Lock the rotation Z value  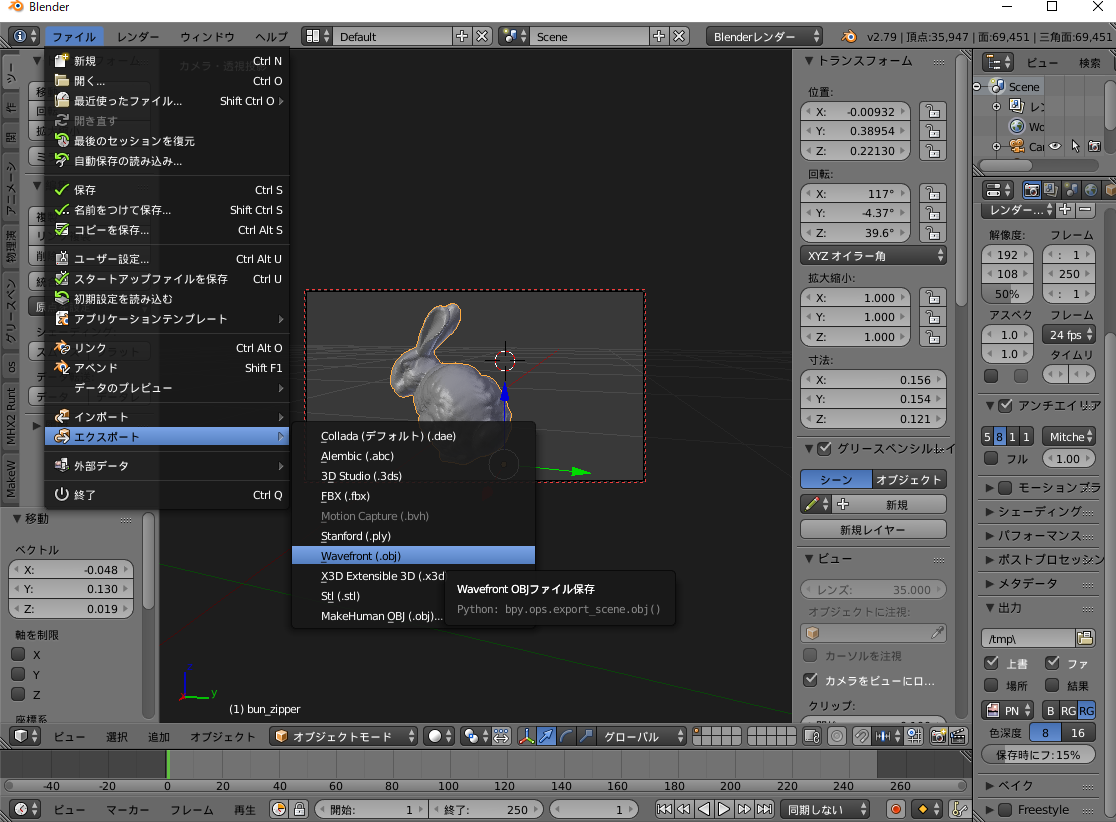click(932, 233)
